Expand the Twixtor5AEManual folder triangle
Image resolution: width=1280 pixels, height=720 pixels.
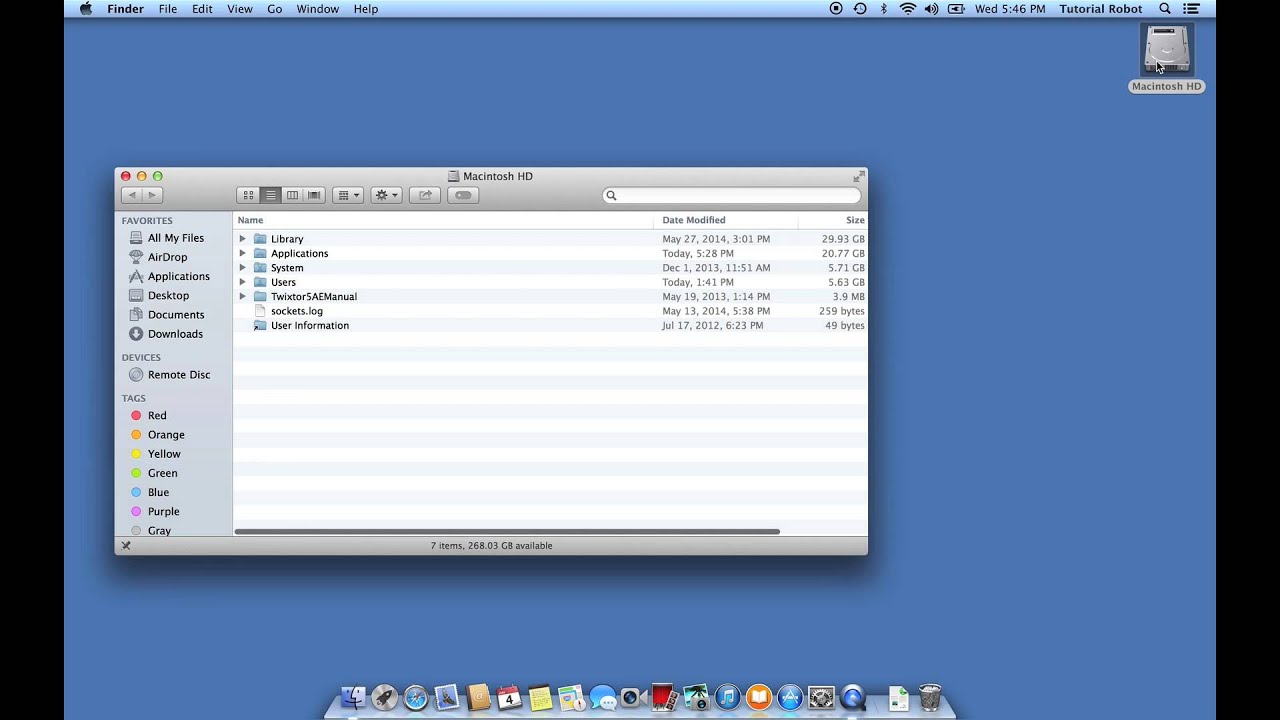[x=242, y=296]
